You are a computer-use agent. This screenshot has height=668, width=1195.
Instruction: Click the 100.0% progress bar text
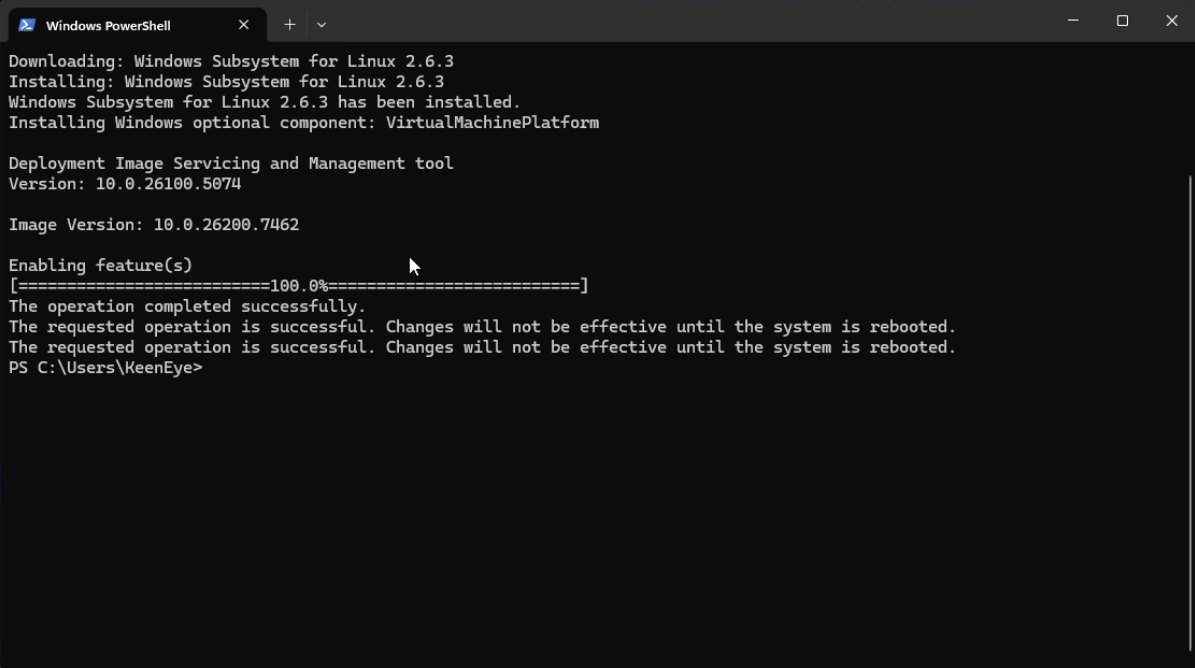tap(298, 286)
